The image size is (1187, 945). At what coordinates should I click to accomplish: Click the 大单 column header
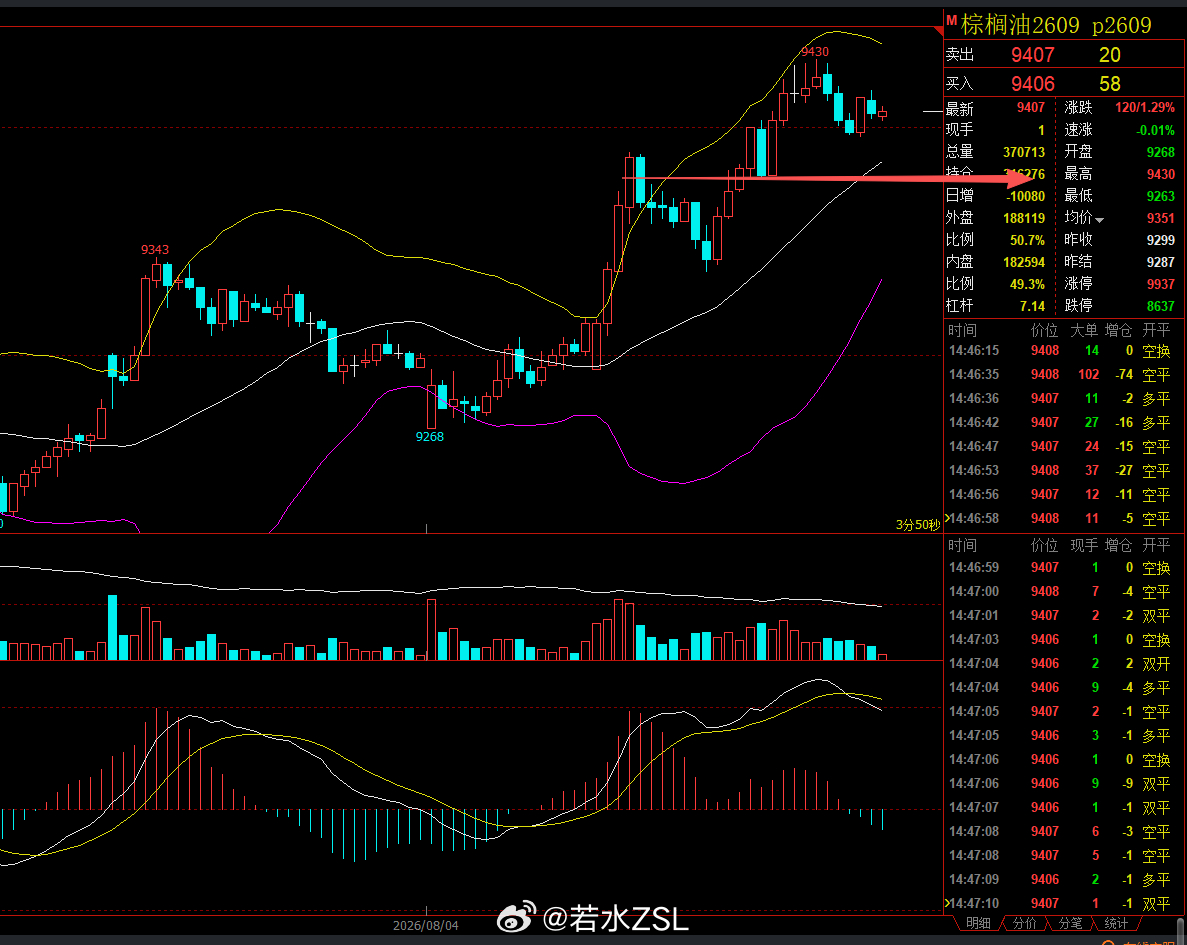[1083, 330]
